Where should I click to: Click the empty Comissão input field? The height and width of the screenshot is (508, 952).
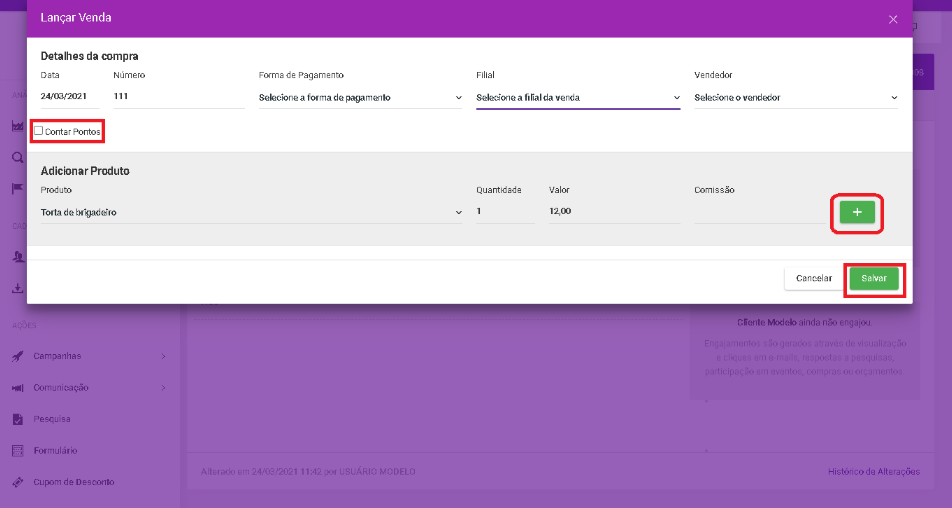point(757,212)
